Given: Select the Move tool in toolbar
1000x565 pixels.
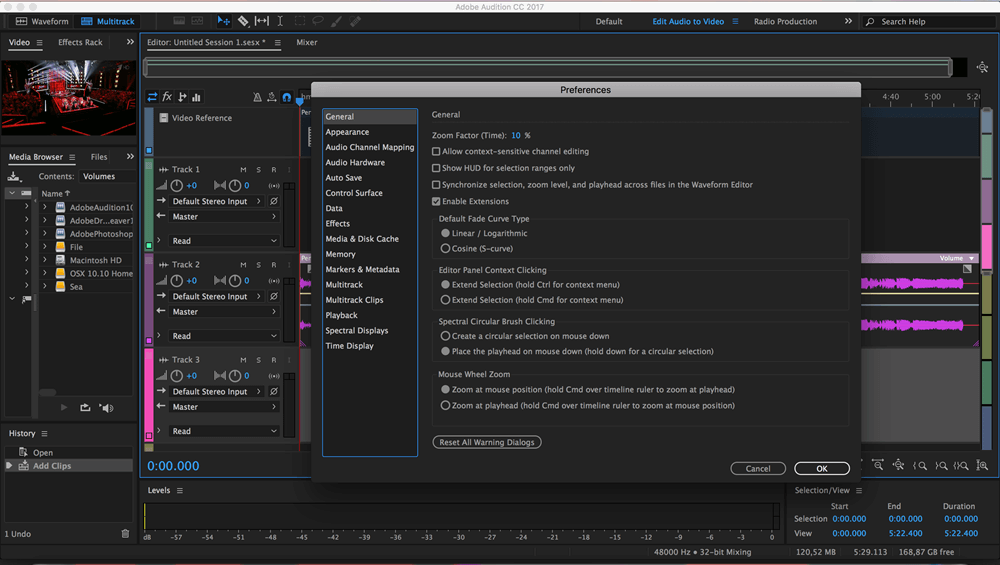Looking at the screenshot, I should (223, 21).
